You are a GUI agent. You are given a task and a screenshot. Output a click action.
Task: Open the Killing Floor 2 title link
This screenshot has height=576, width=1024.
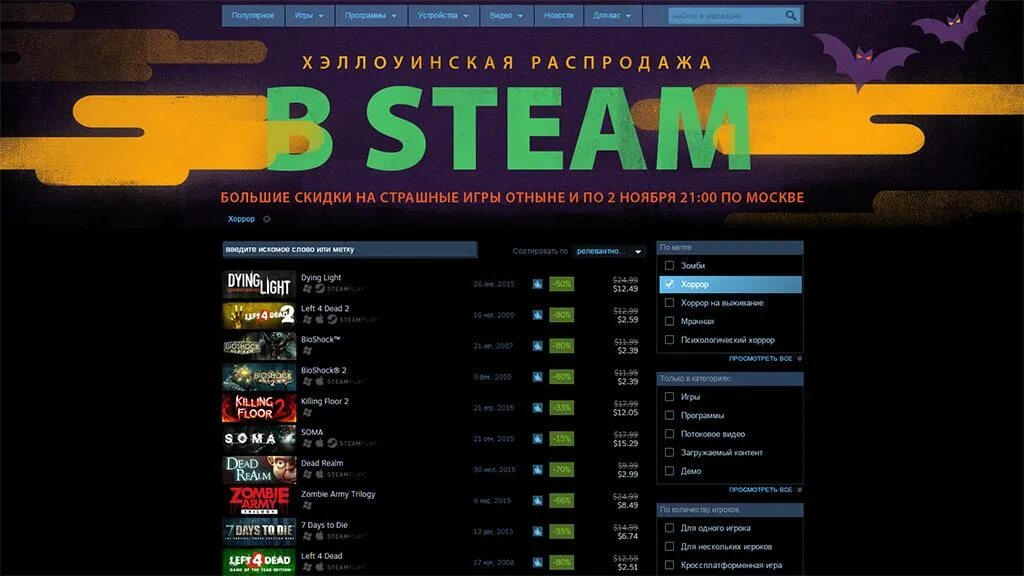click(325, 401)
